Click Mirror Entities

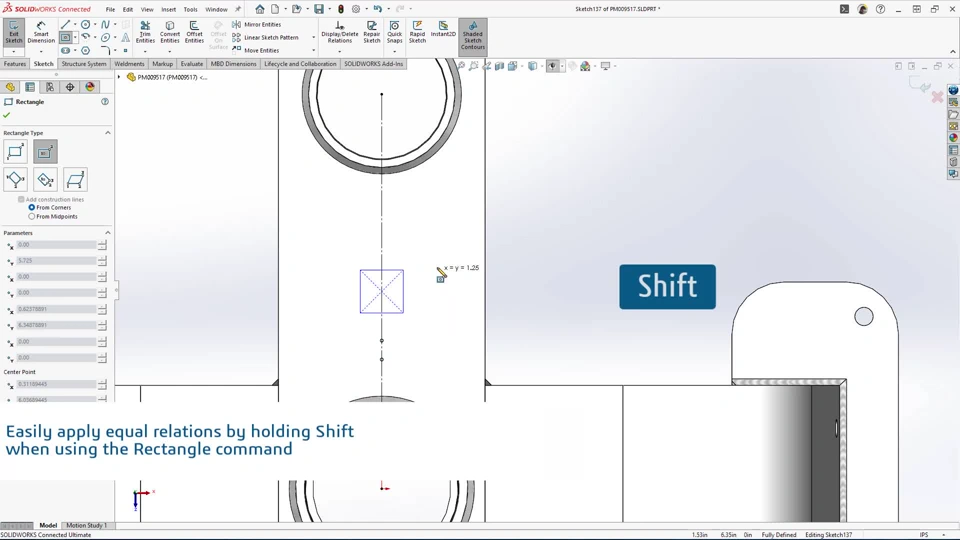pos(257,24)
